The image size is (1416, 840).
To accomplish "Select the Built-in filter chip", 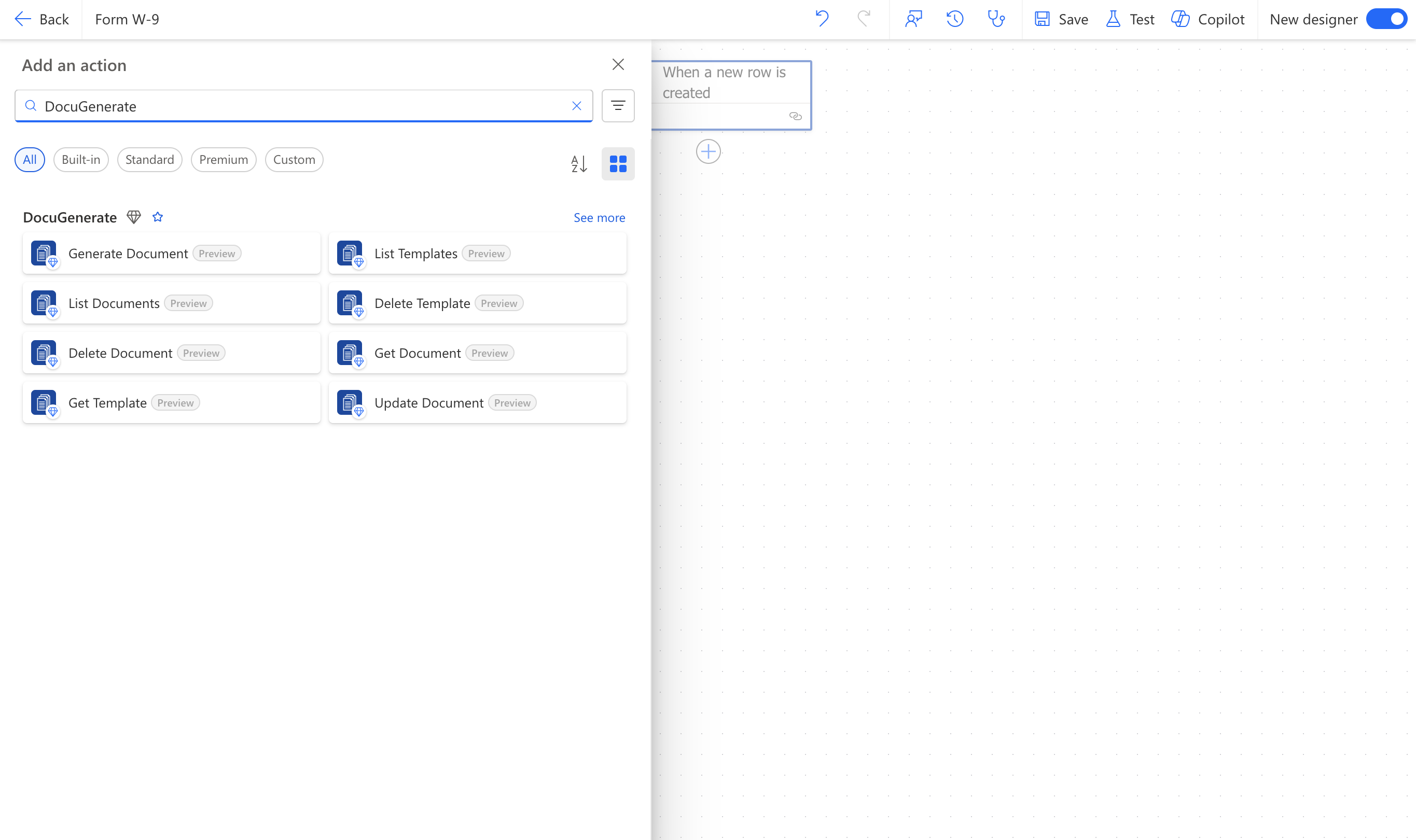I will [x=81, y=160].
